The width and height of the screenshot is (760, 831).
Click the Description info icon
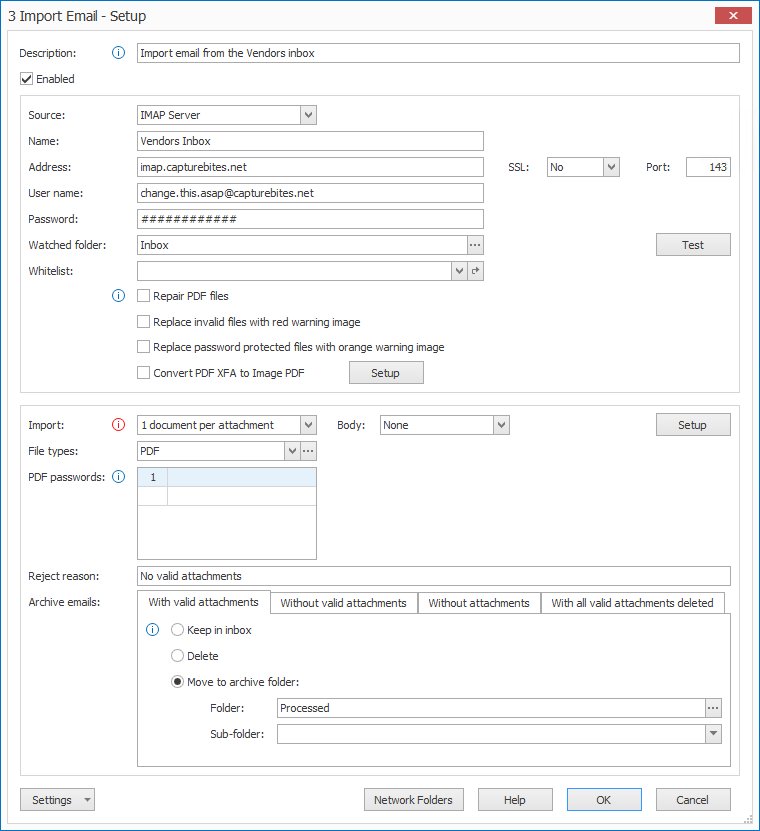pos(118,53)
